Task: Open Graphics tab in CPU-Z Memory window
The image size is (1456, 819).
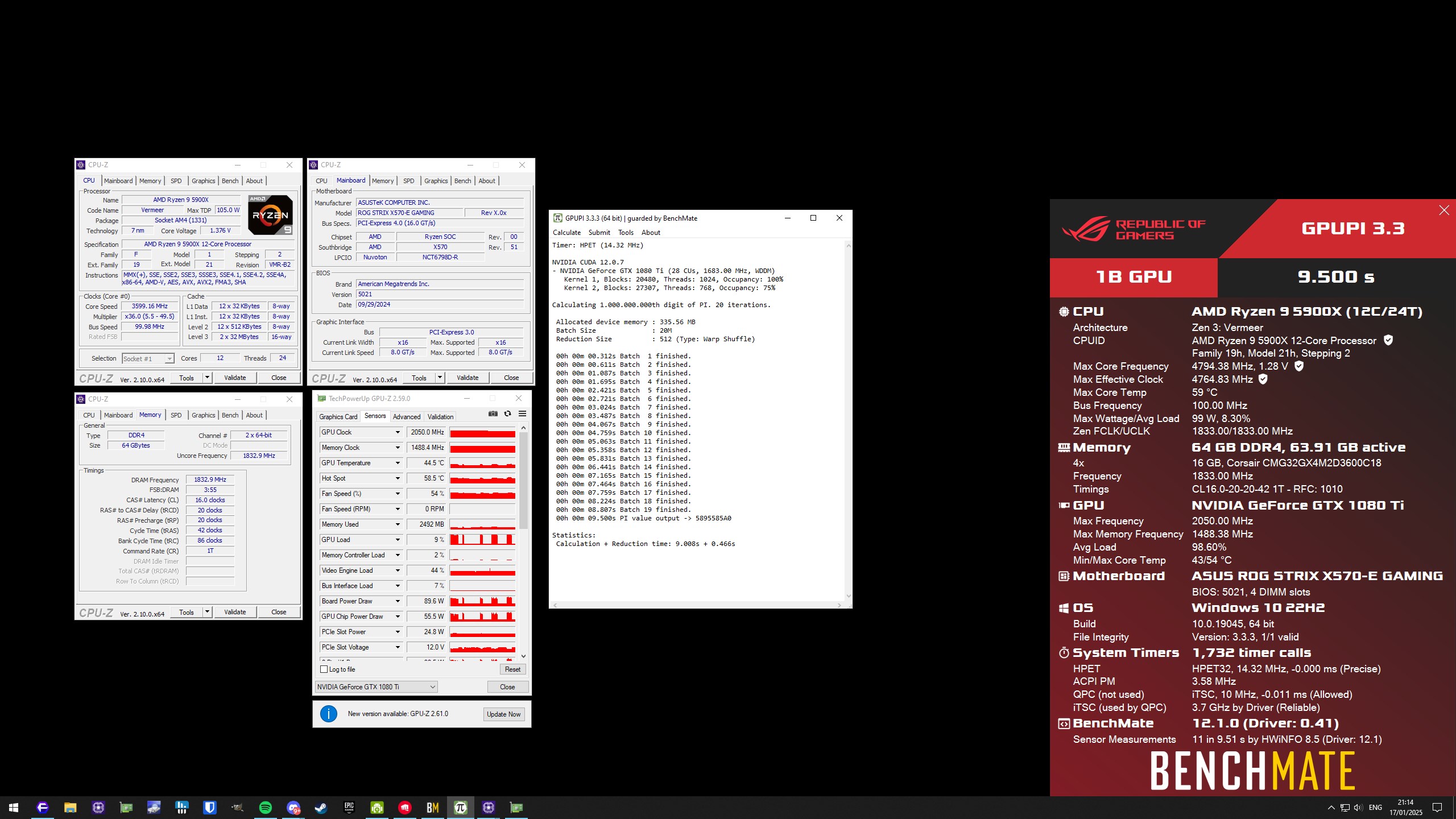Action: pos(203,415)
